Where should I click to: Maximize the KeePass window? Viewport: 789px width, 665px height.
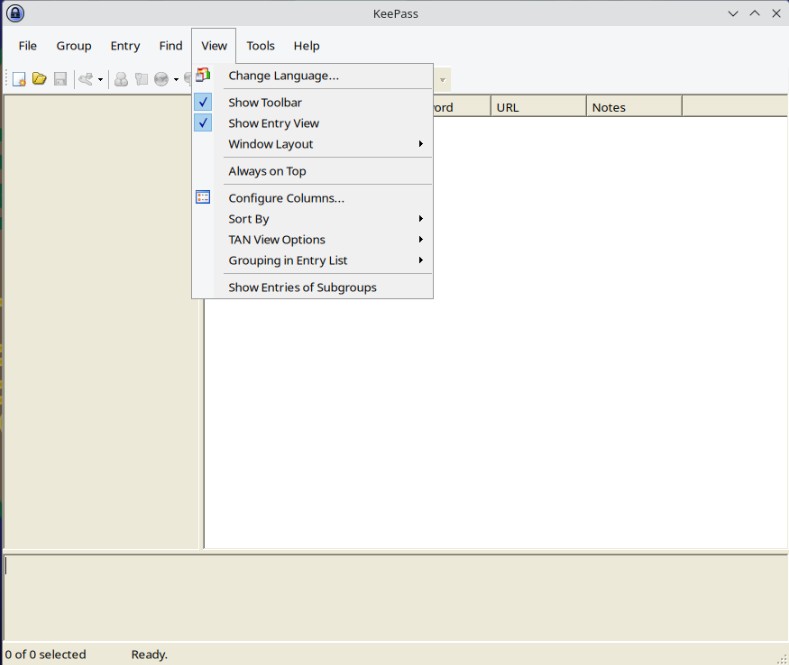coord(755,14)
